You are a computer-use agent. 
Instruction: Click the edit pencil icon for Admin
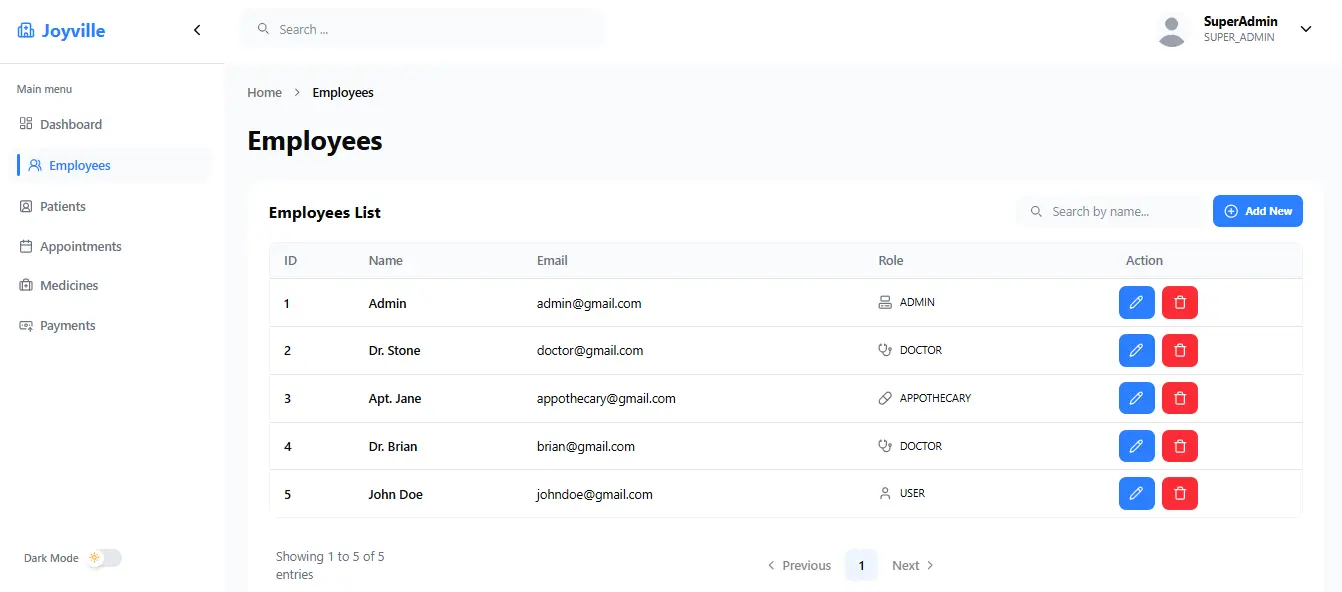[1136, 302]
